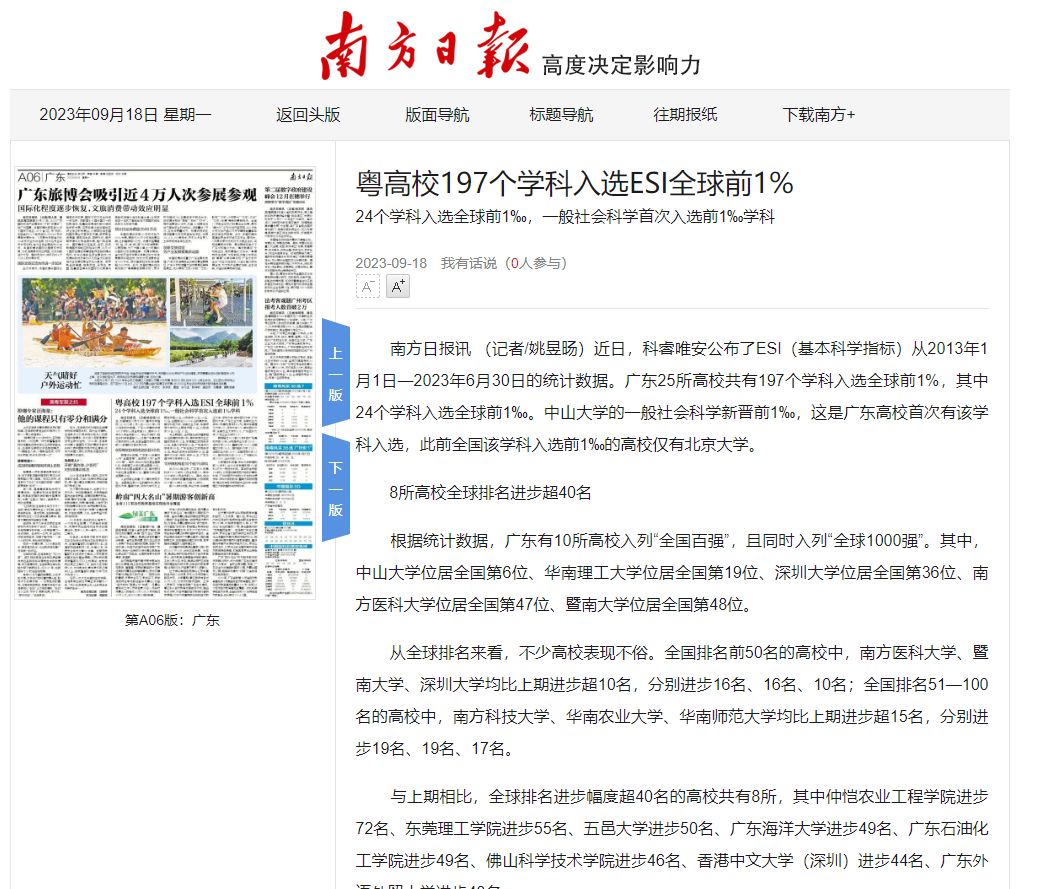Click the date 2023年09月18日 星期一
1040x889 pixels.
pos(125,115)
